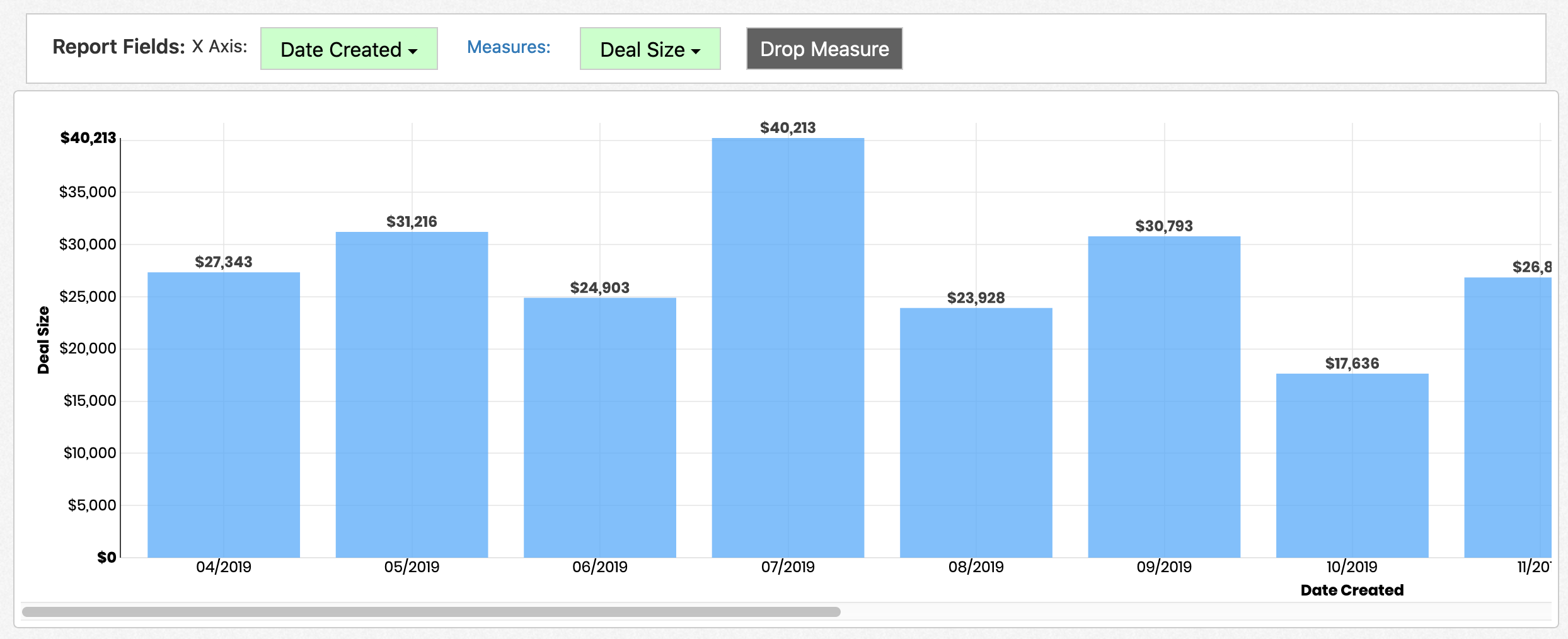Select the shortest bar for 10/2019
This screenshot has height=639, width=1568.
point(1352,465)
